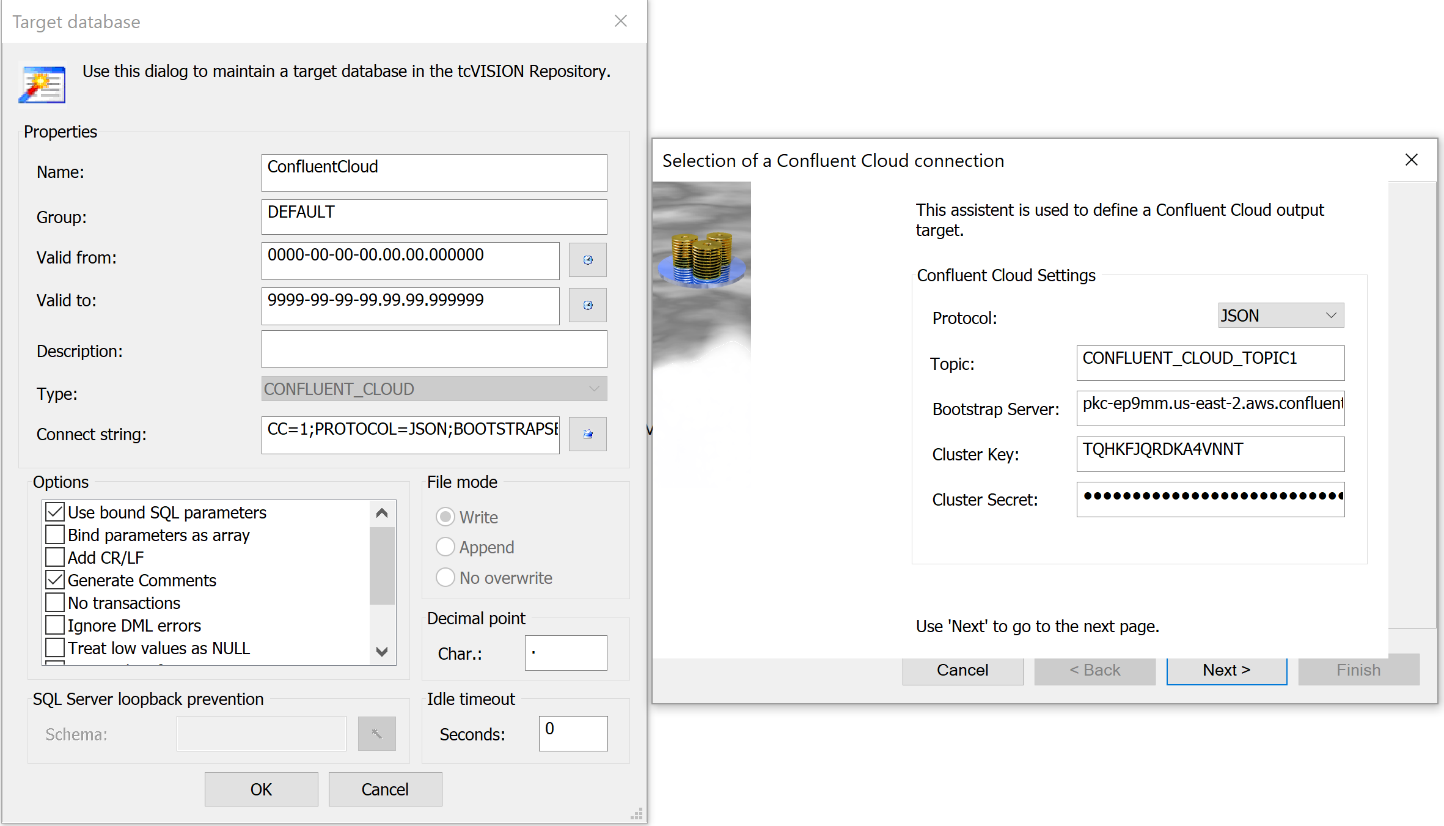Click the Options list scrollbar thumb
The height and width of the screenshot is (826, 1444).
(382, 566)
